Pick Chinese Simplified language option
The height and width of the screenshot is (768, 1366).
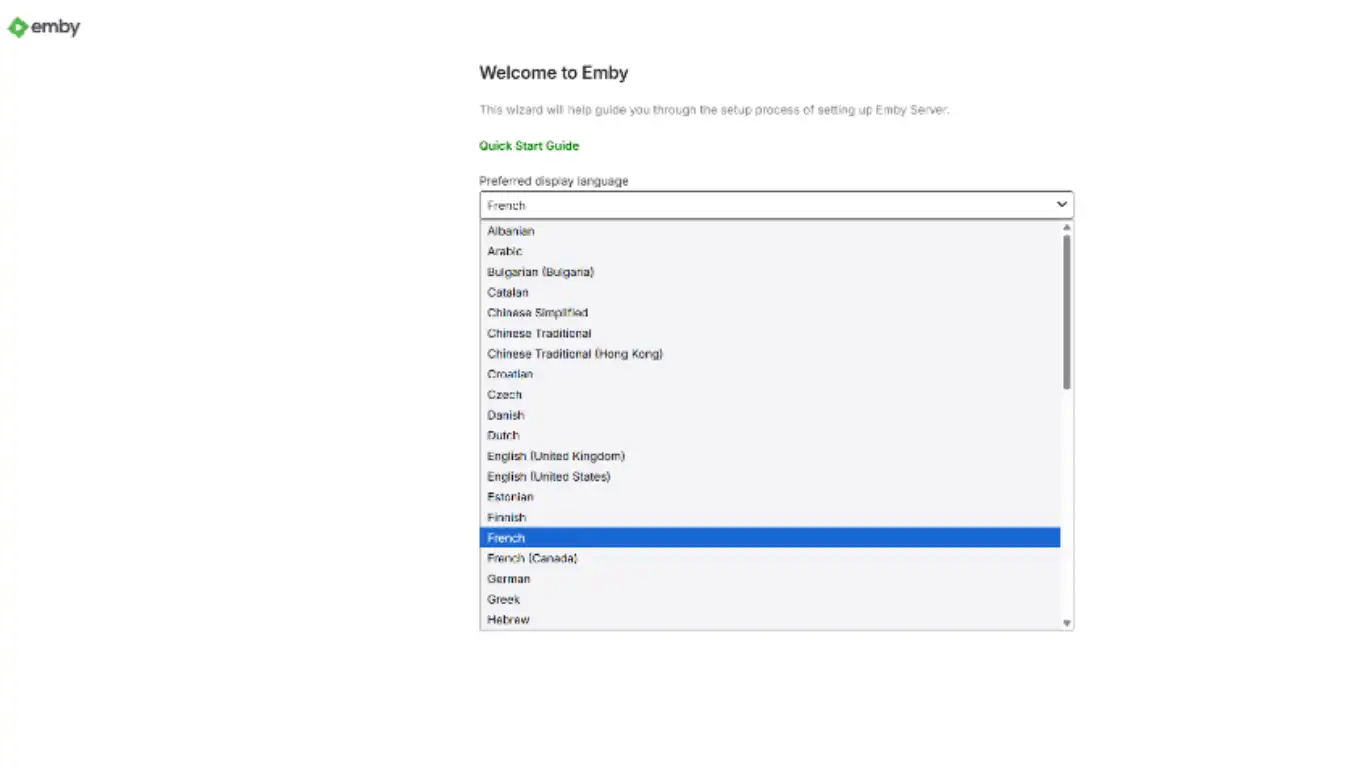770,313
